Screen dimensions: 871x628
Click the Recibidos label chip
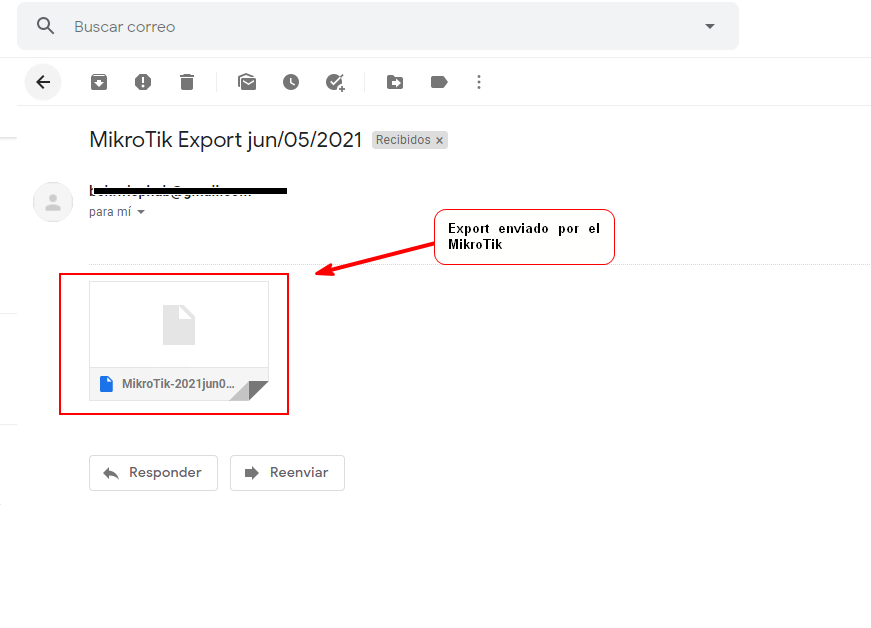[403, 140]
